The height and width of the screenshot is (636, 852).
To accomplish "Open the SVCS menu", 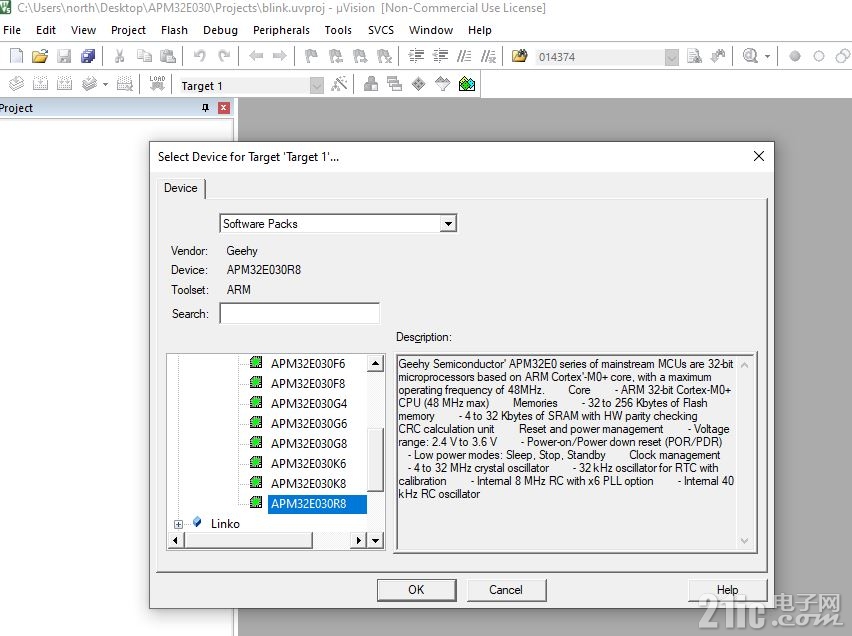I will coord(380,30).
